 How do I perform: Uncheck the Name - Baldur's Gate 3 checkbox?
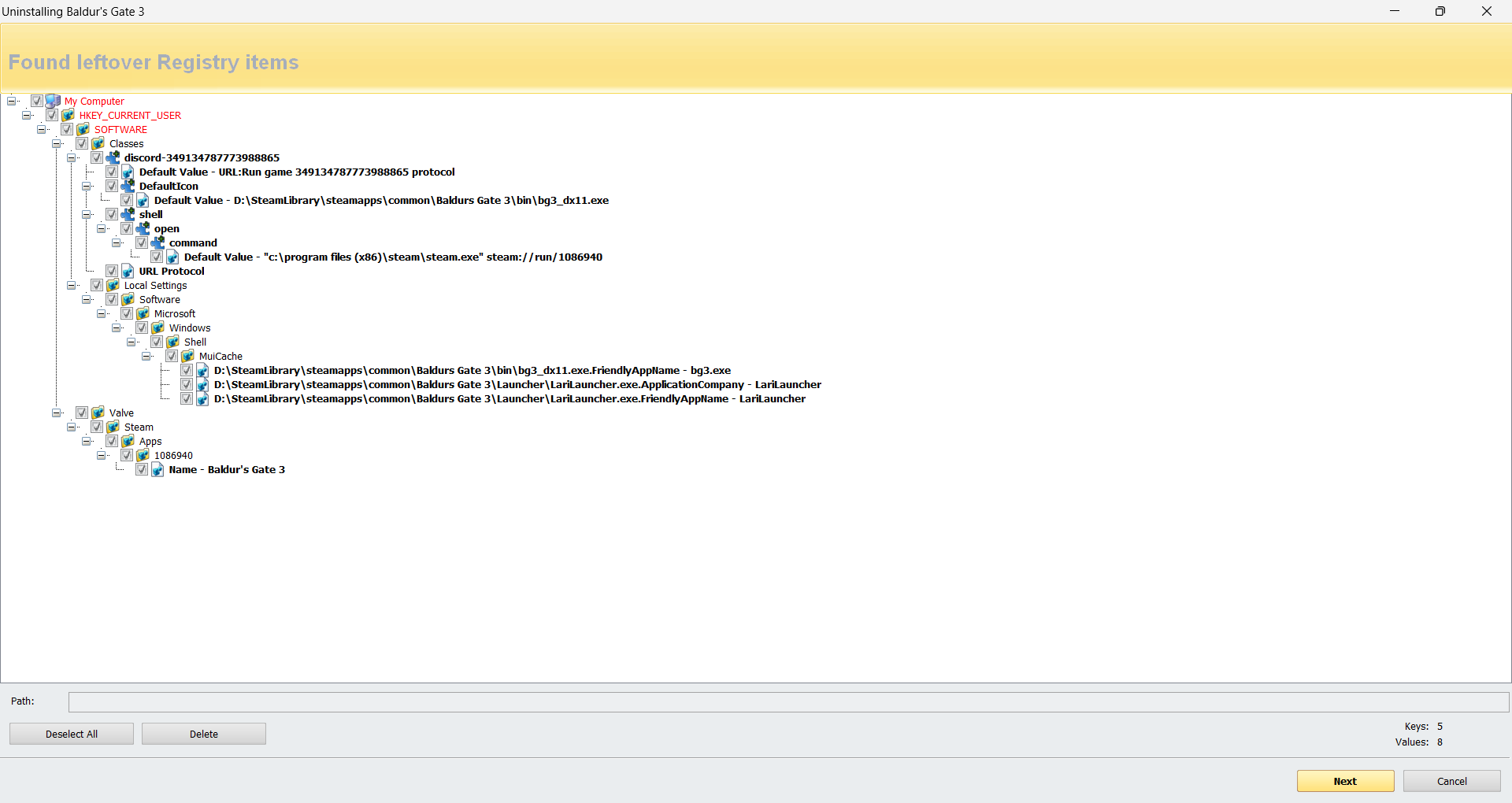pos(142,469)
